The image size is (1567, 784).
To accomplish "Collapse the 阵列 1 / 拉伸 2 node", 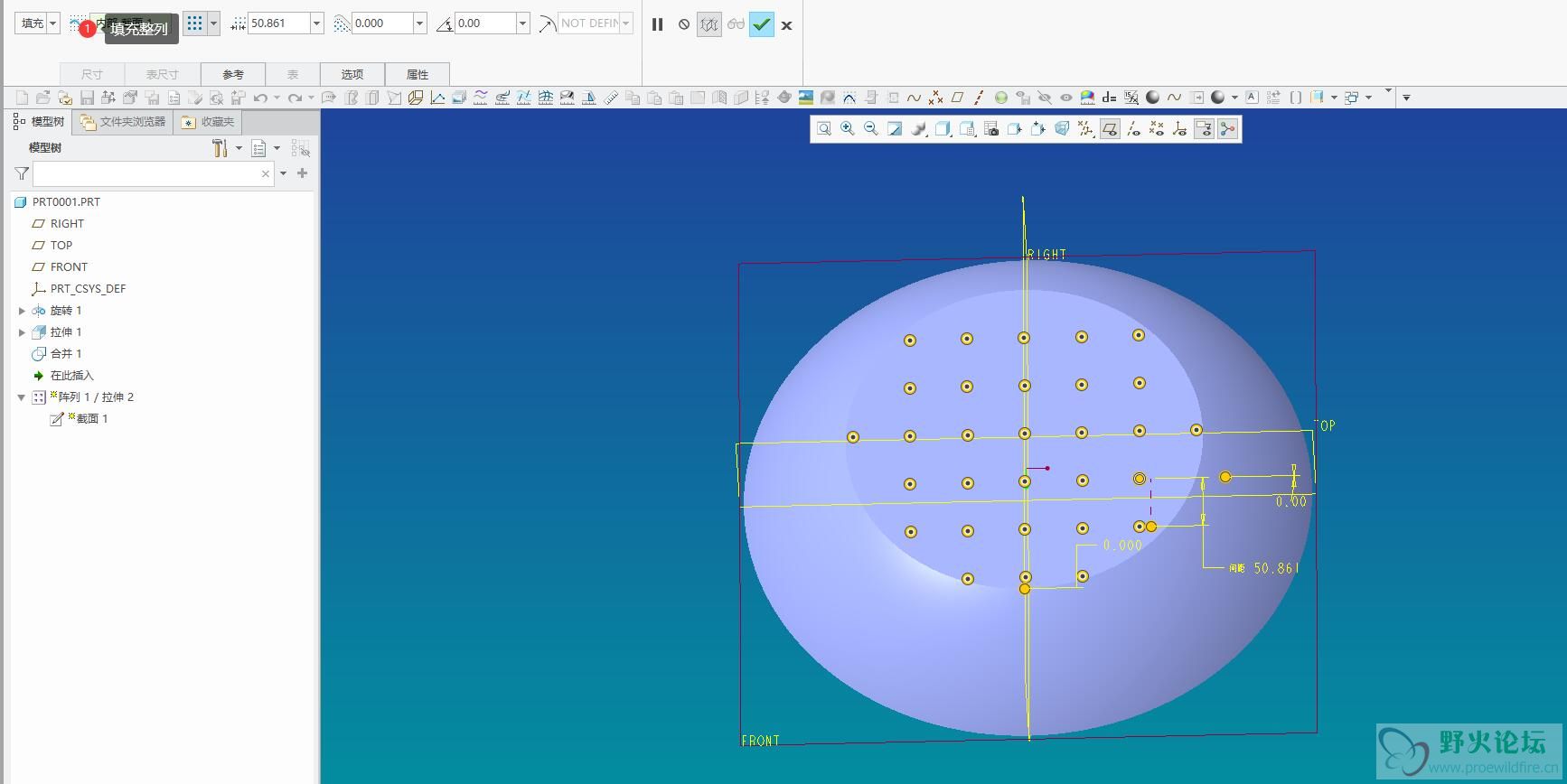I will click(x=22, y=397).
